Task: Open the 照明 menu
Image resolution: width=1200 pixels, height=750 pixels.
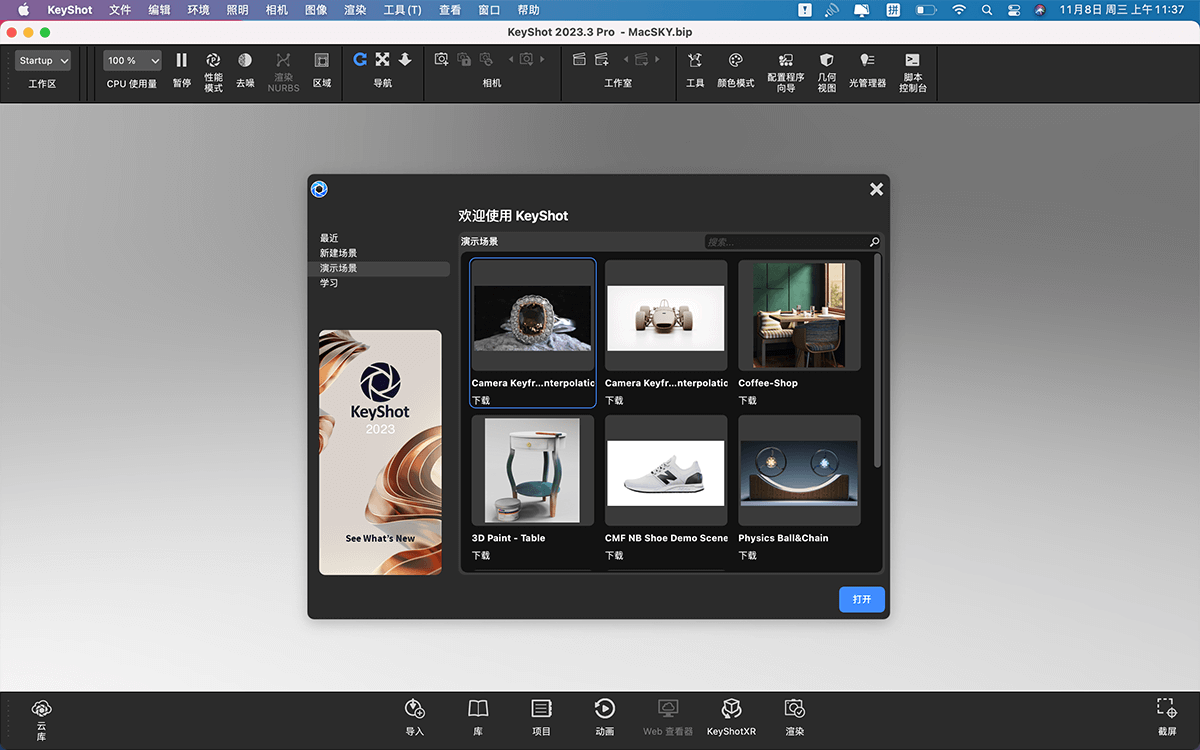Action: pos(238,9)
